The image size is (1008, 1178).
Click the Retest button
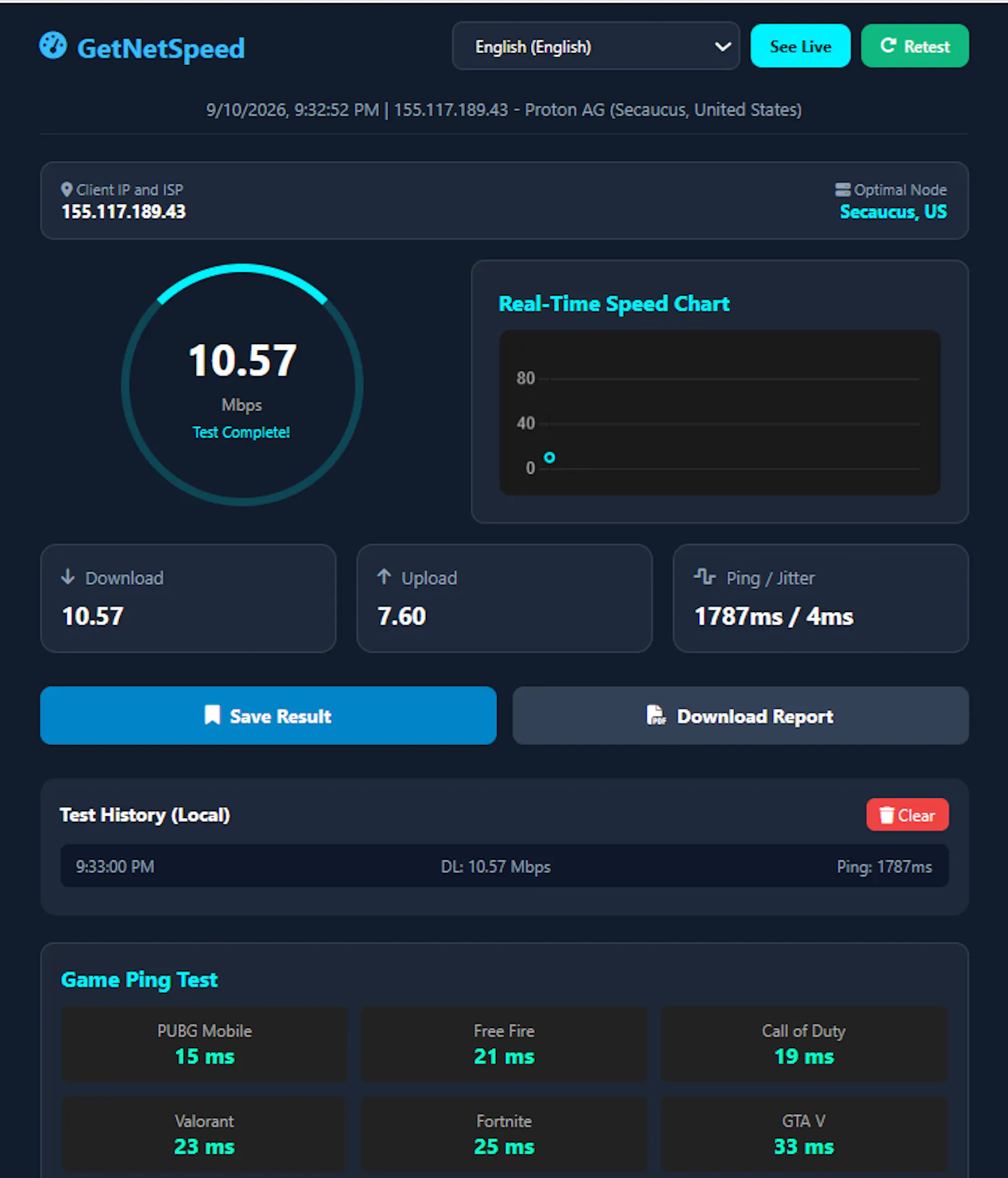click(x=915, y=46)
